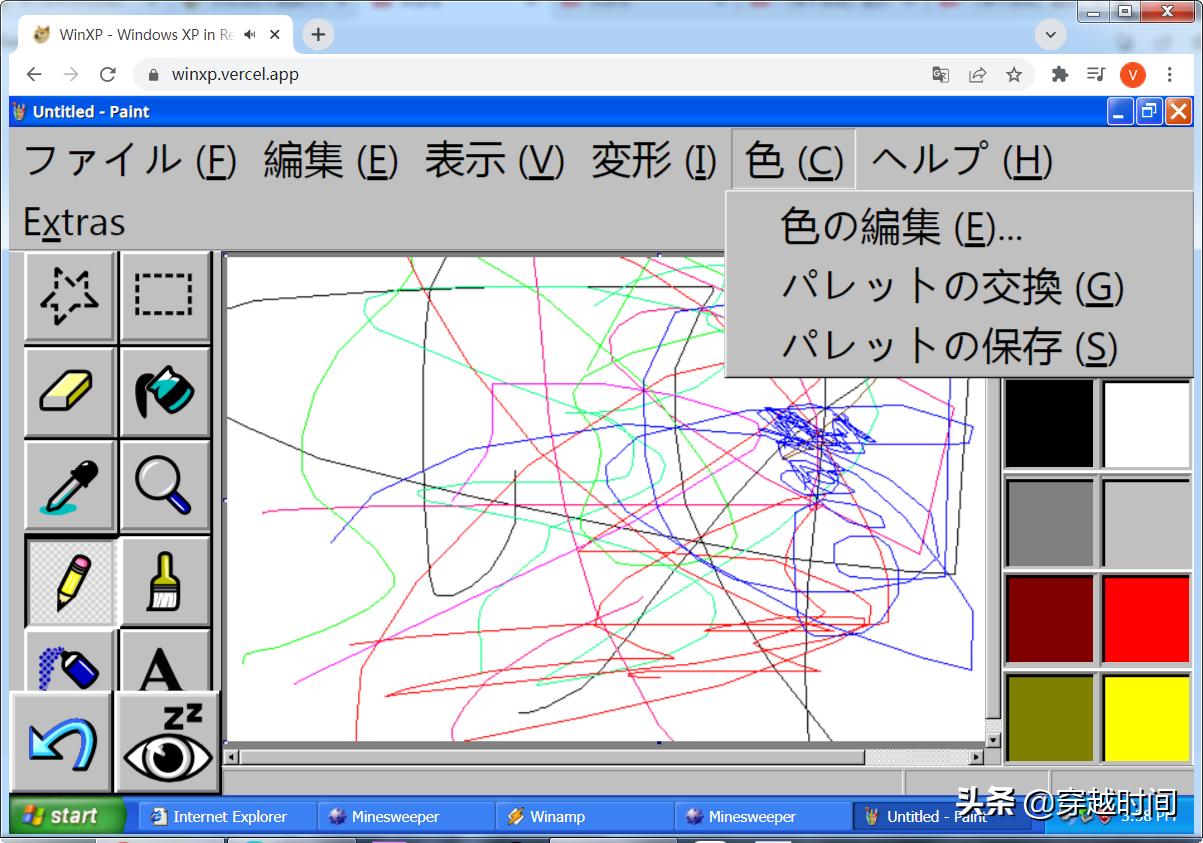The width and height of the screenshot is (1203, 843).
Task: Open the browser's customize menu
Action: pos(1168,74)
